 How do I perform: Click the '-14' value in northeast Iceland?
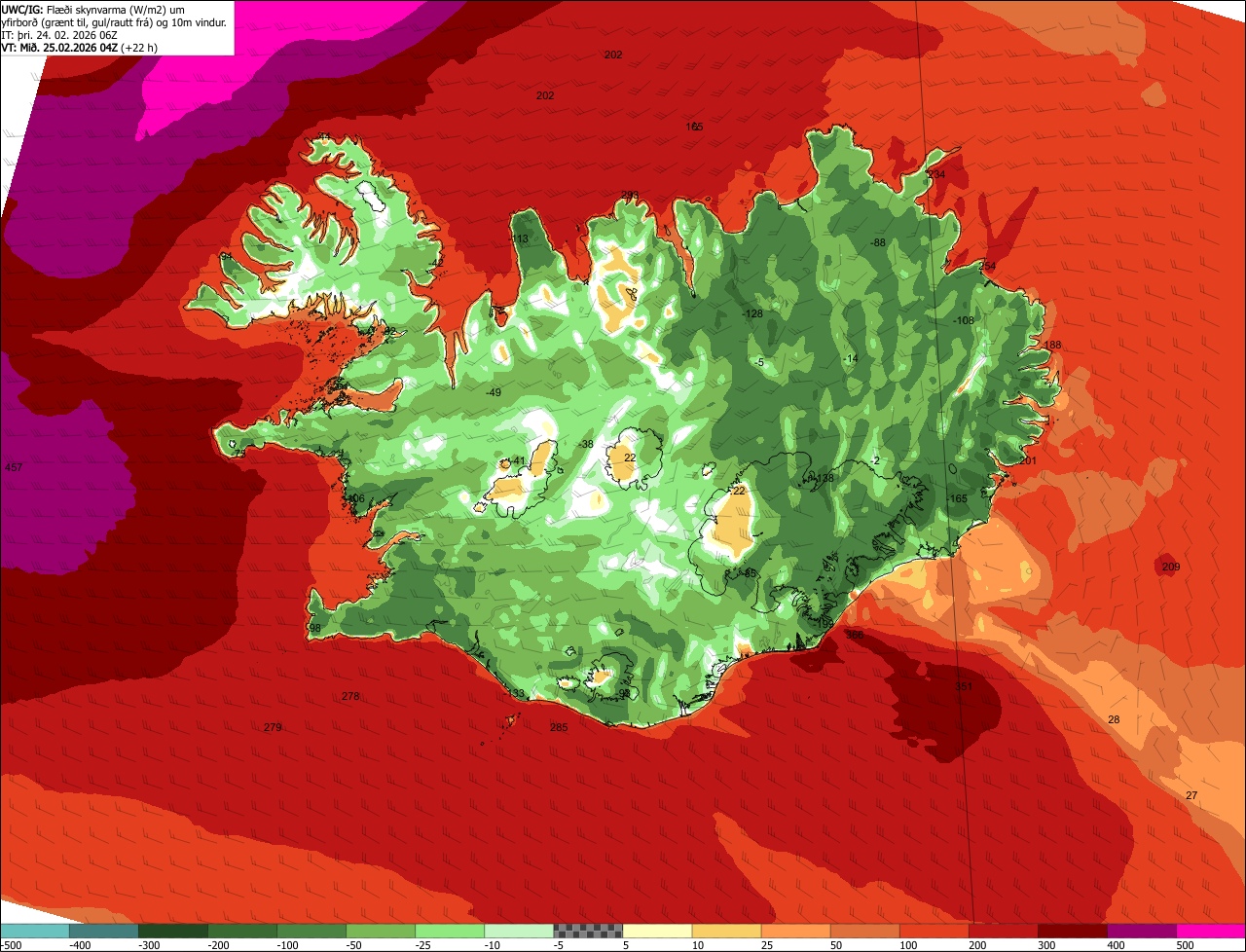click(851, 359)
